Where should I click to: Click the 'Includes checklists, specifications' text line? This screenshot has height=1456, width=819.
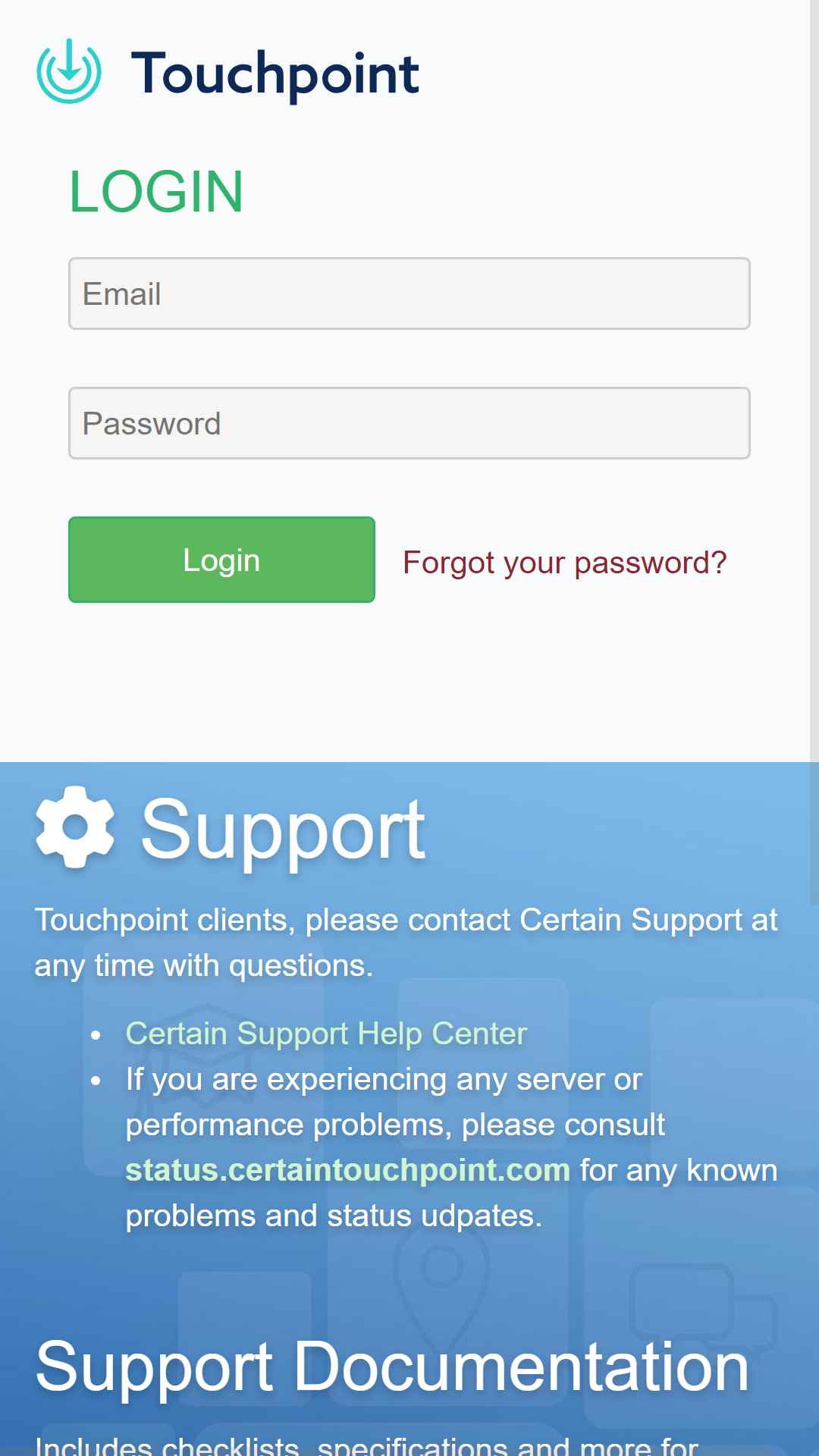[x=367, y=1445]
